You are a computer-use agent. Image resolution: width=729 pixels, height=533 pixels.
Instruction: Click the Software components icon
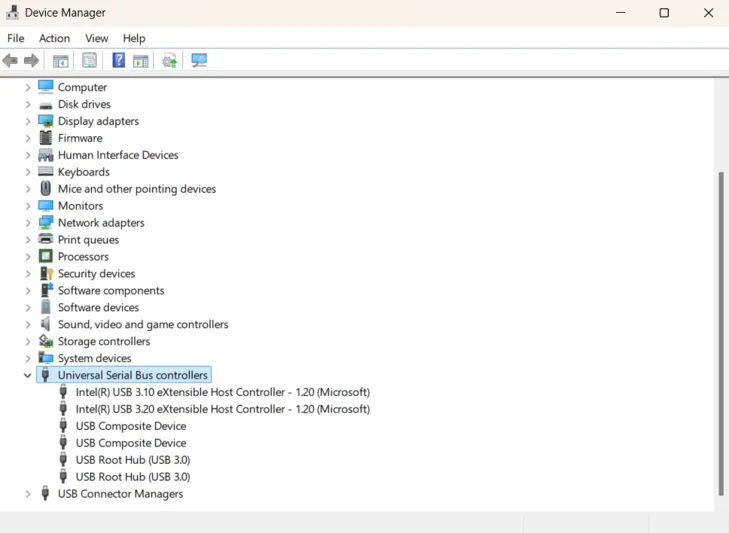46,290
